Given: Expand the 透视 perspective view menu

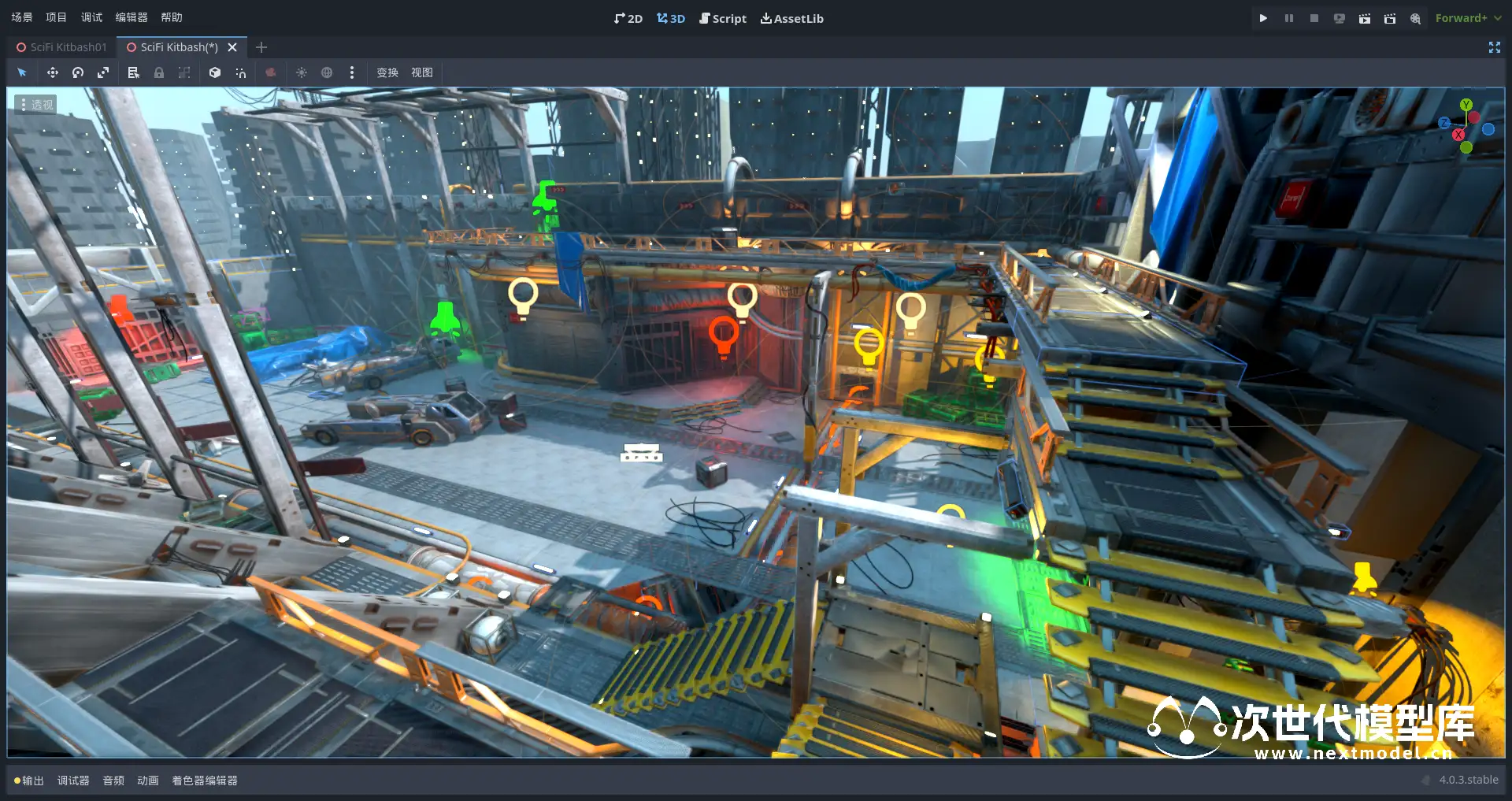Looking at the screenshot, I should click(36, 104).
